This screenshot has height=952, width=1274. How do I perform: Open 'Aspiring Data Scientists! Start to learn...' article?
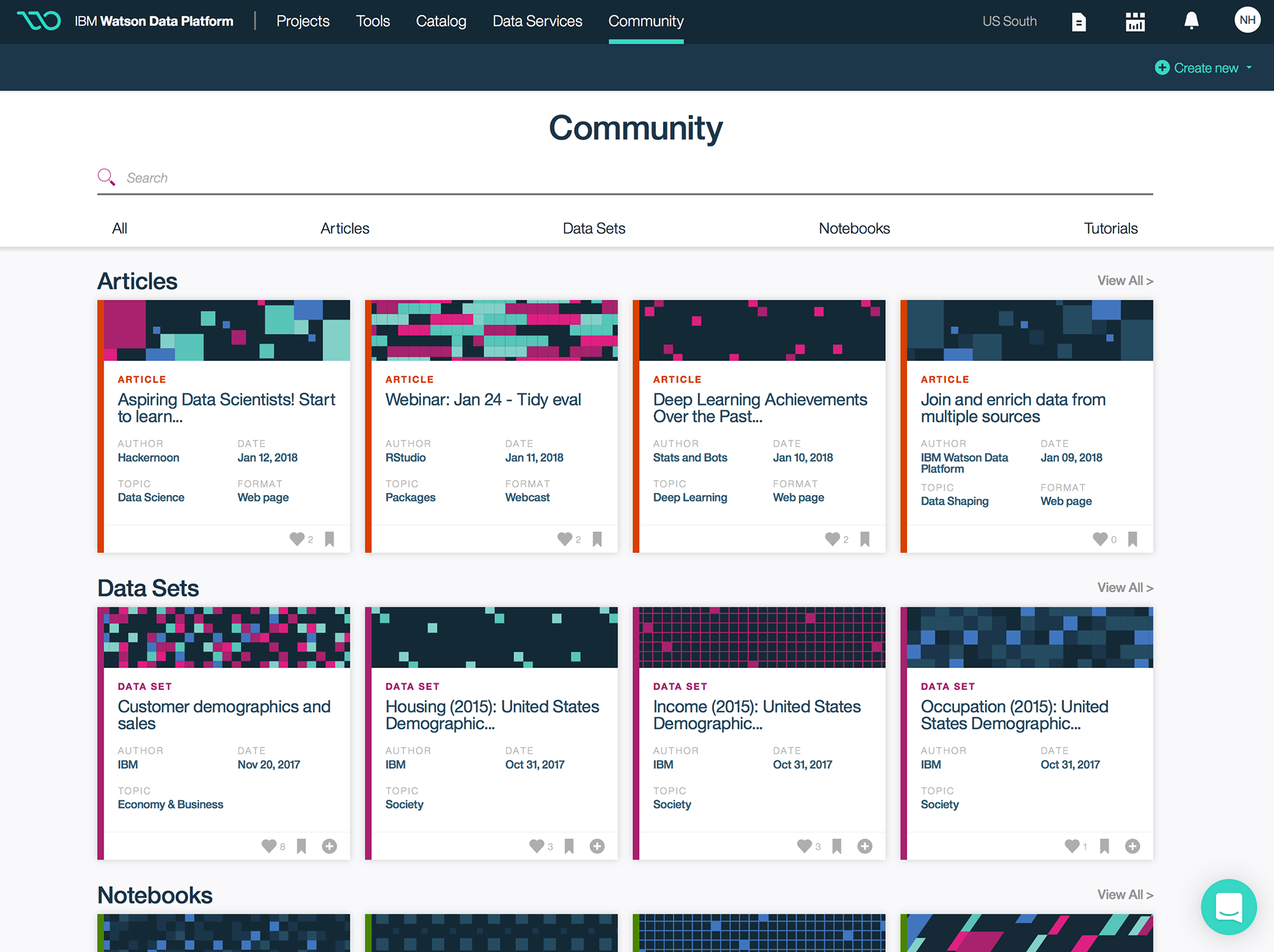[226, 408]
